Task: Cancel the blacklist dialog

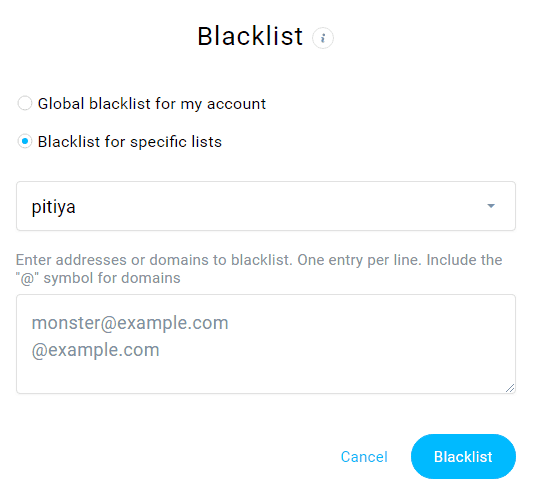Action: point(364,457)
